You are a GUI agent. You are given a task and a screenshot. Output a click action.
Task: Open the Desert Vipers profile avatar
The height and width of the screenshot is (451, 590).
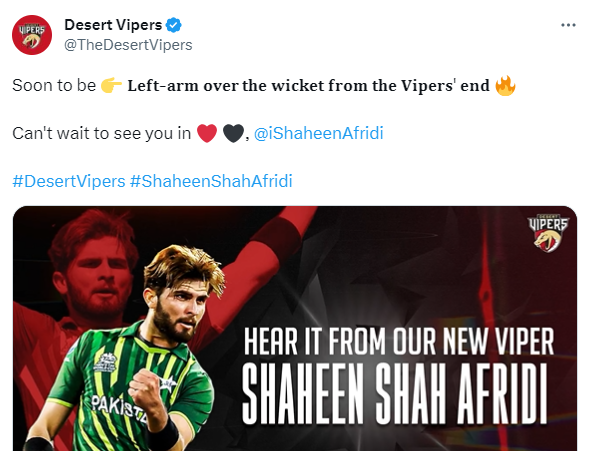point(32,35)
